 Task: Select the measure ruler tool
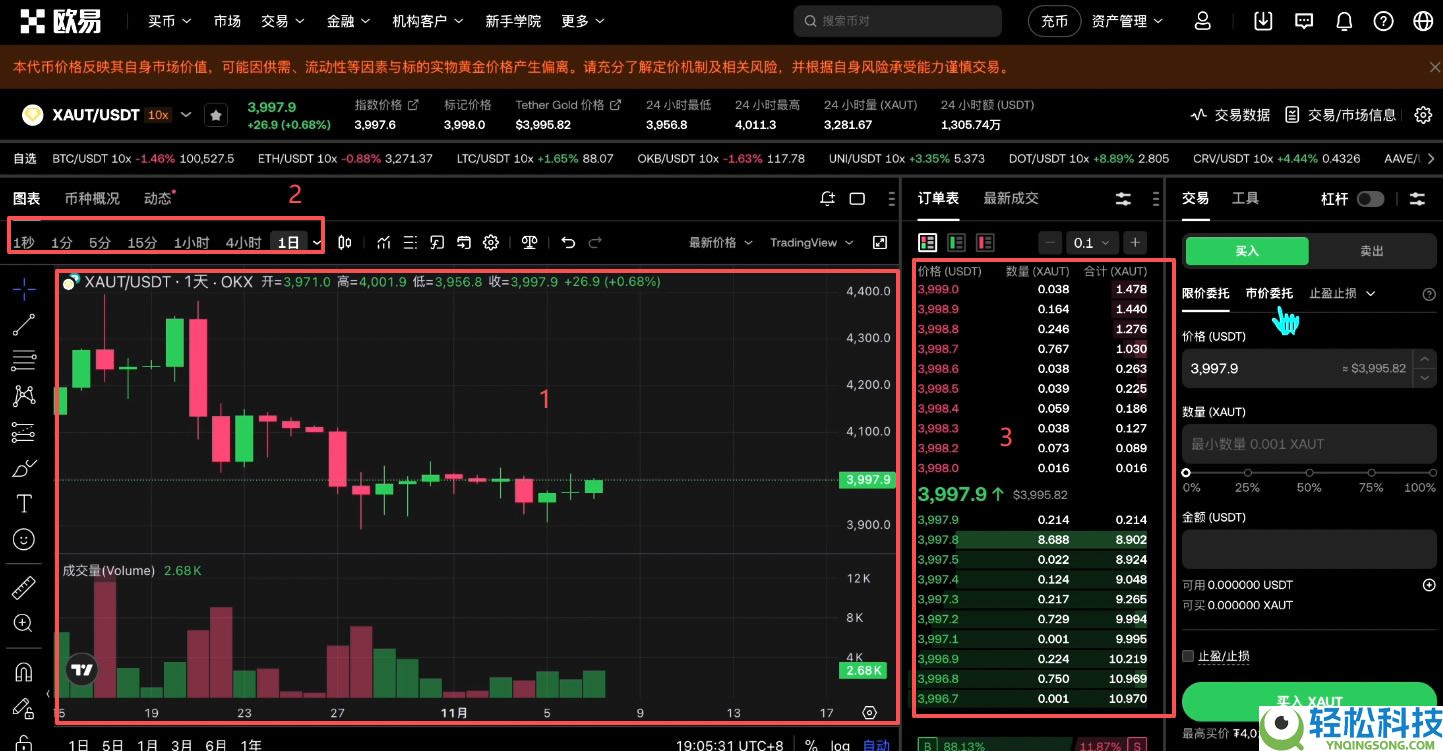pos(23,587)
